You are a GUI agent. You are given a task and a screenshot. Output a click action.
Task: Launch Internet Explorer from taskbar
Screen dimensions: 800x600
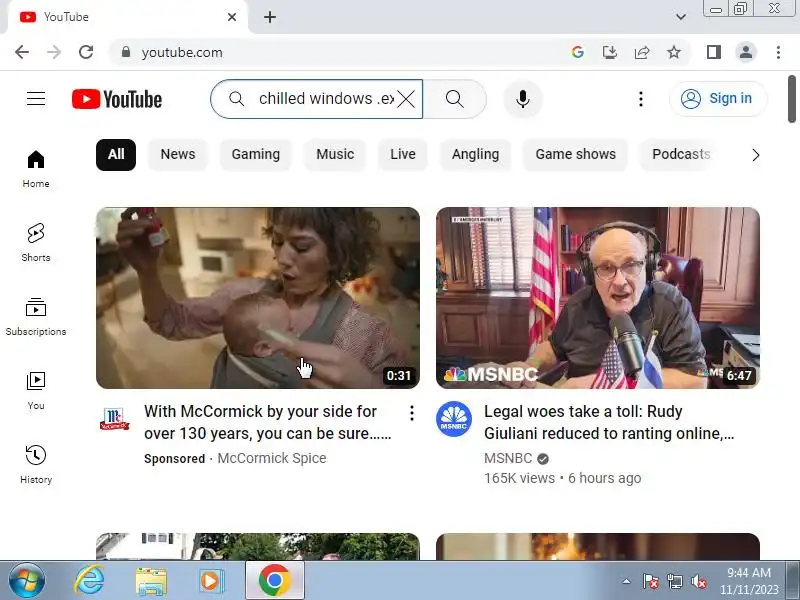tap(89, 581)
